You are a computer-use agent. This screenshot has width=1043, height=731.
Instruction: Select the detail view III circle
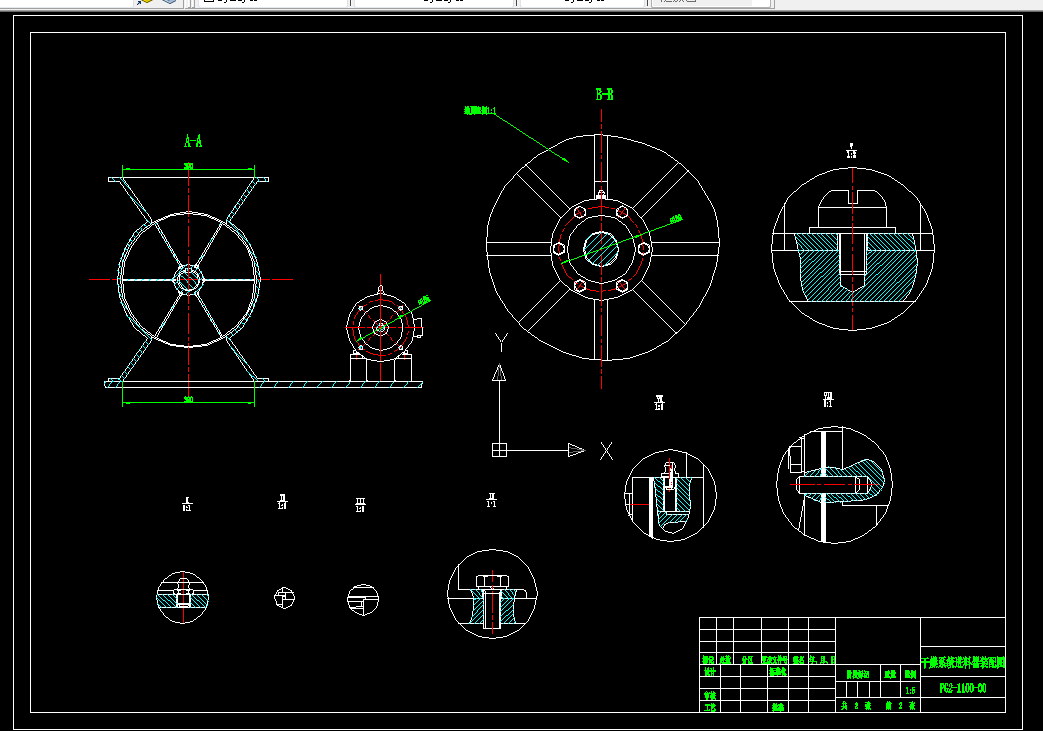click(x=363, y=599)
